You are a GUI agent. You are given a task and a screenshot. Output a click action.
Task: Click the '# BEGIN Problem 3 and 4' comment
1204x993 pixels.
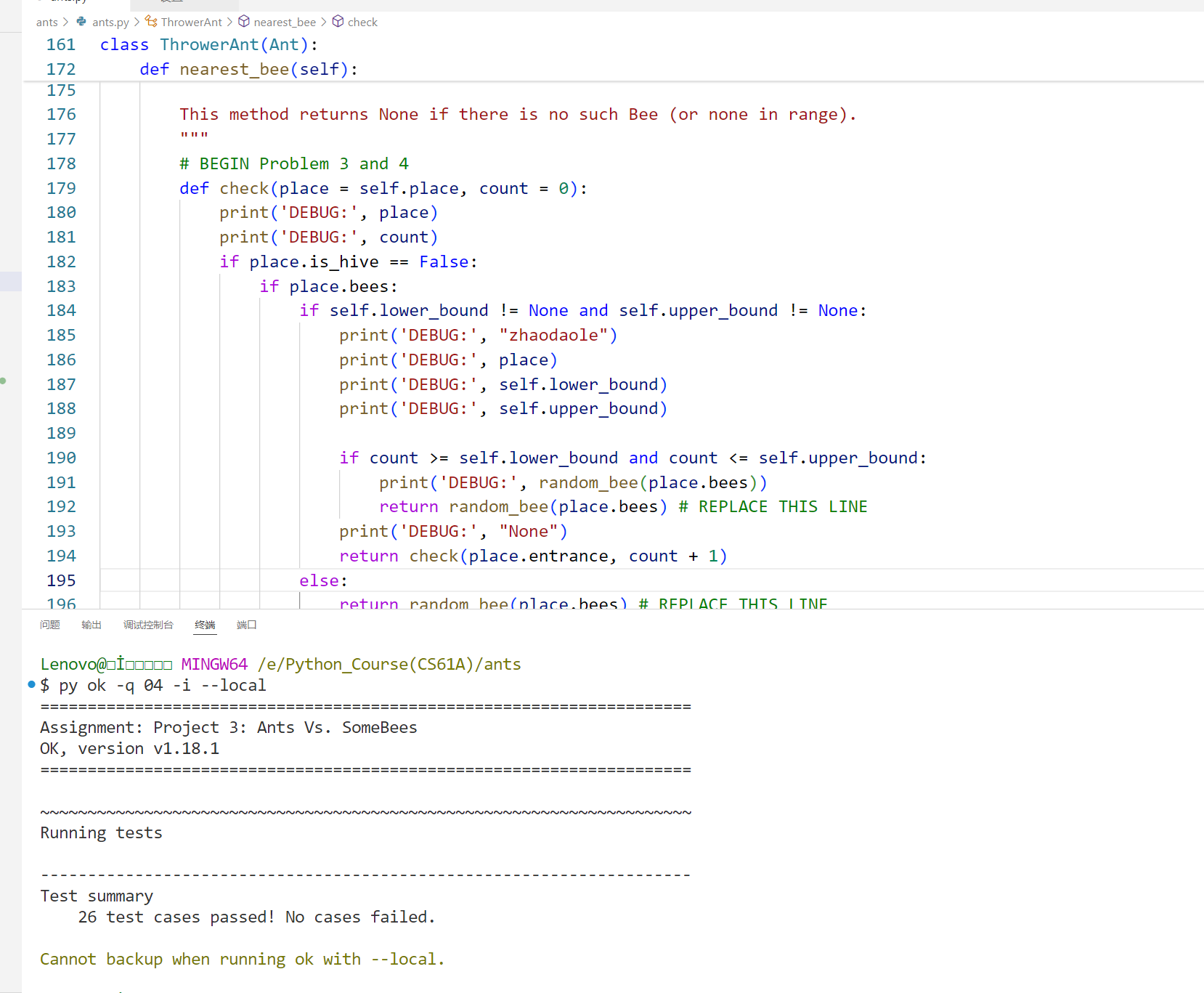pyautogui.click(x=294, y=164)
